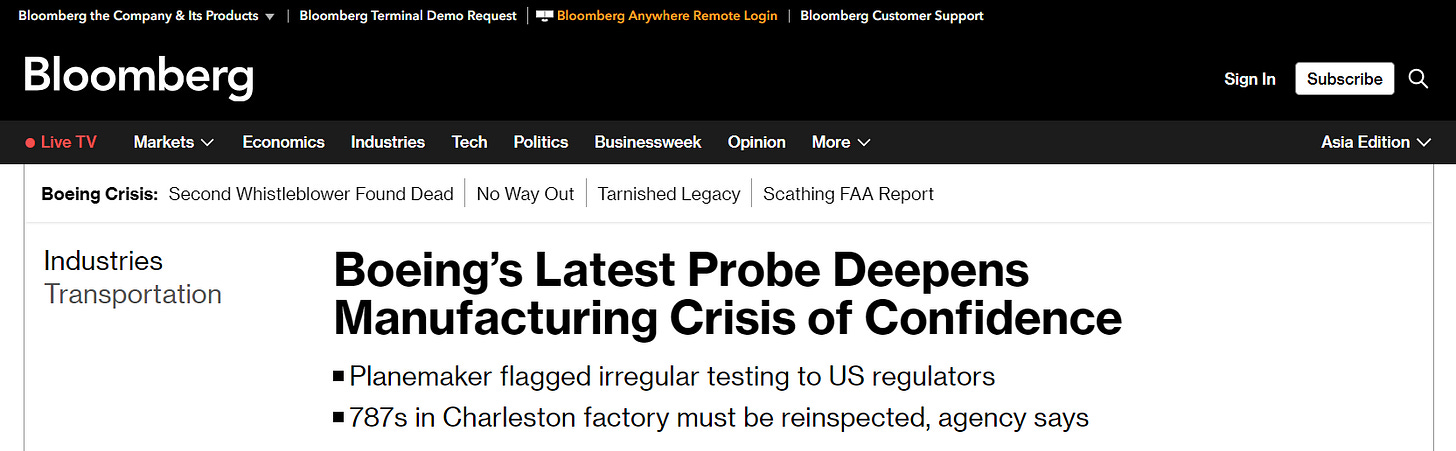Expand the Markets dropdown menu
The height and width of the screenshot is (451, 1456).
[x=174, y=142]
